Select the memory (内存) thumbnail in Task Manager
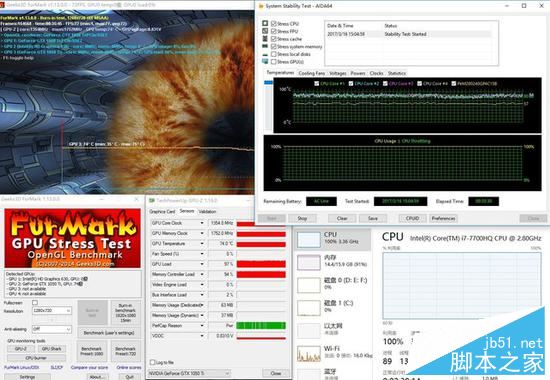550x380 pixels. (309, 262)
